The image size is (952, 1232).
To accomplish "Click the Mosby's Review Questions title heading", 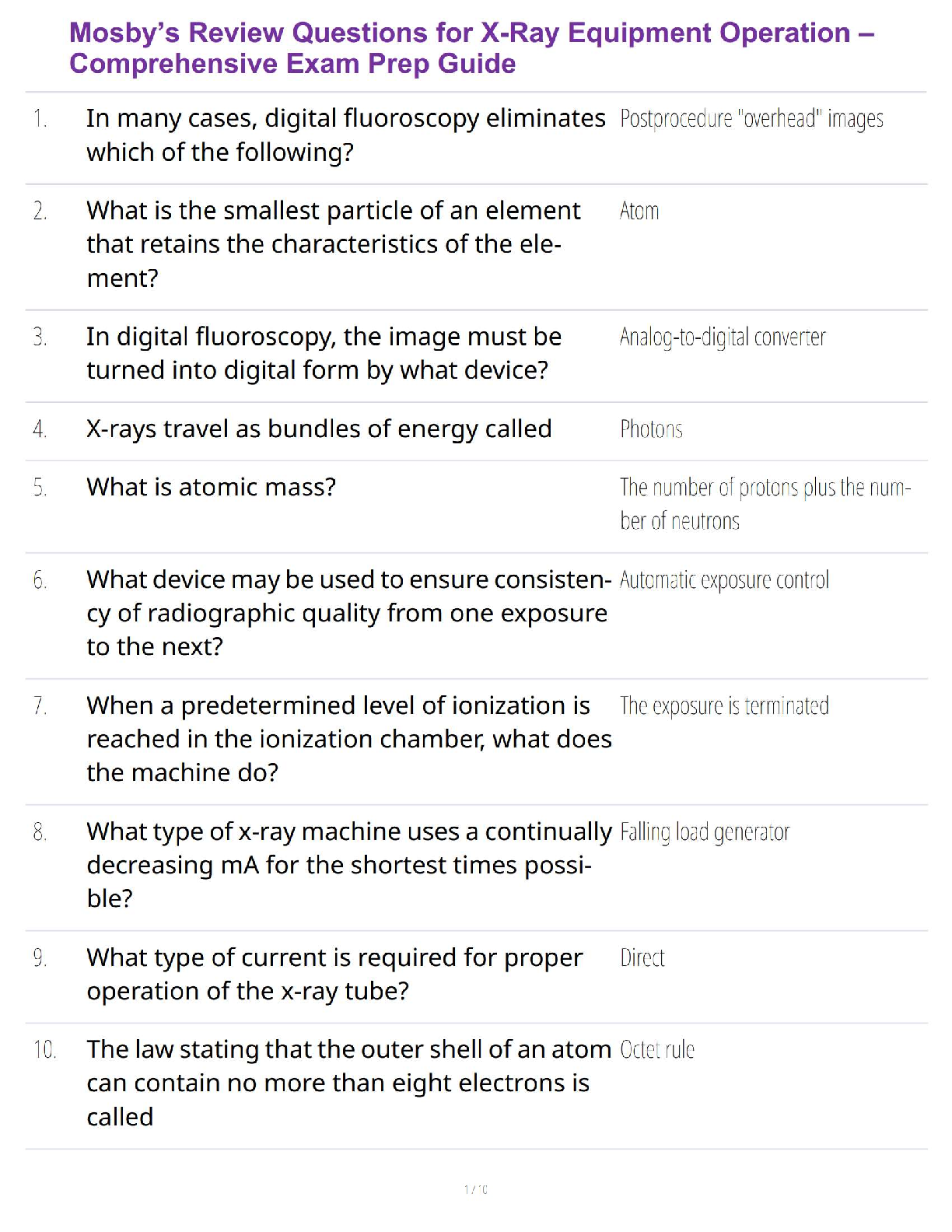I will coord(471,48).
